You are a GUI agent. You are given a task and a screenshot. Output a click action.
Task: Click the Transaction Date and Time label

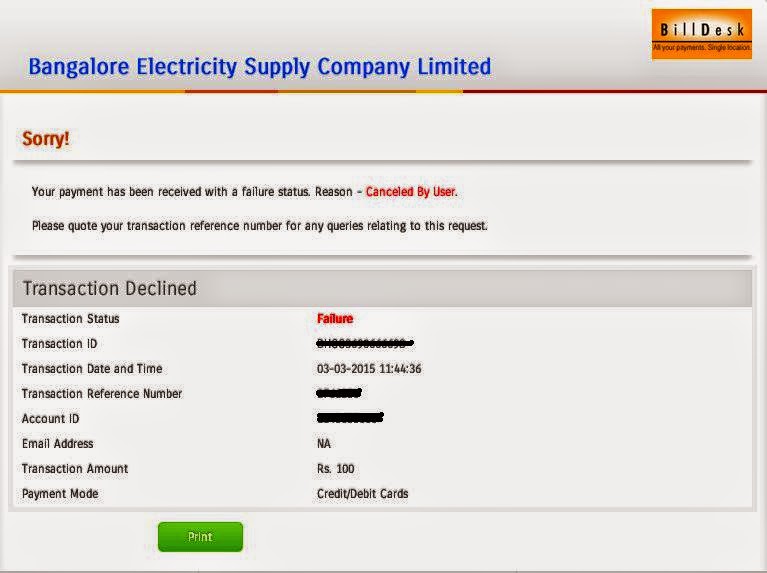92,369
